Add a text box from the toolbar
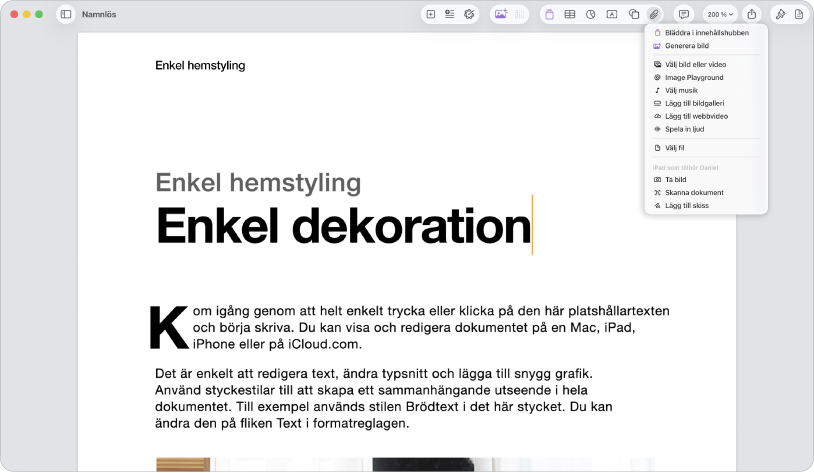The height and width of the screenshot is (473, 814). click(x=612, y=15)
